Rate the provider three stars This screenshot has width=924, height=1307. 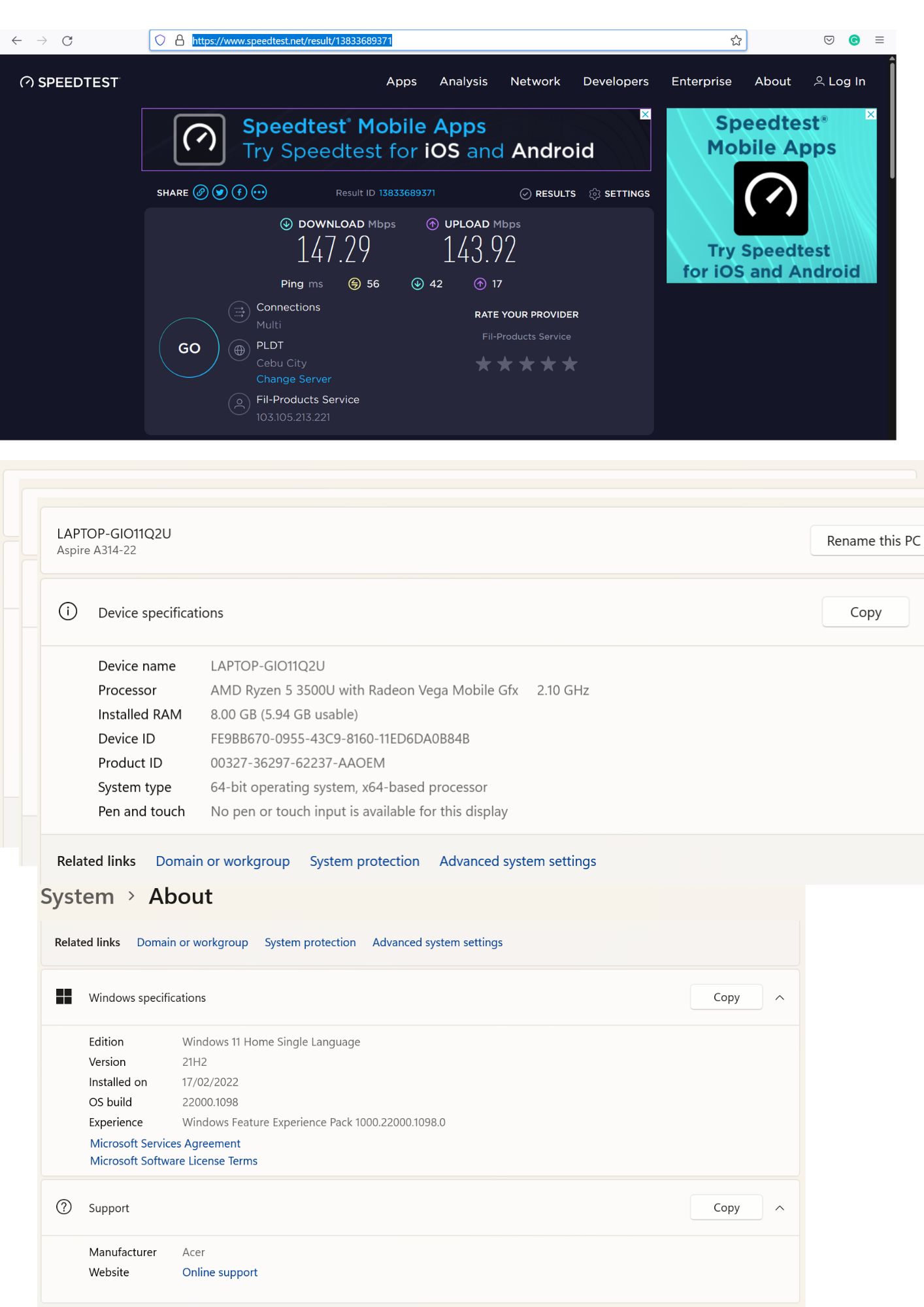click(x=527, y=364)
